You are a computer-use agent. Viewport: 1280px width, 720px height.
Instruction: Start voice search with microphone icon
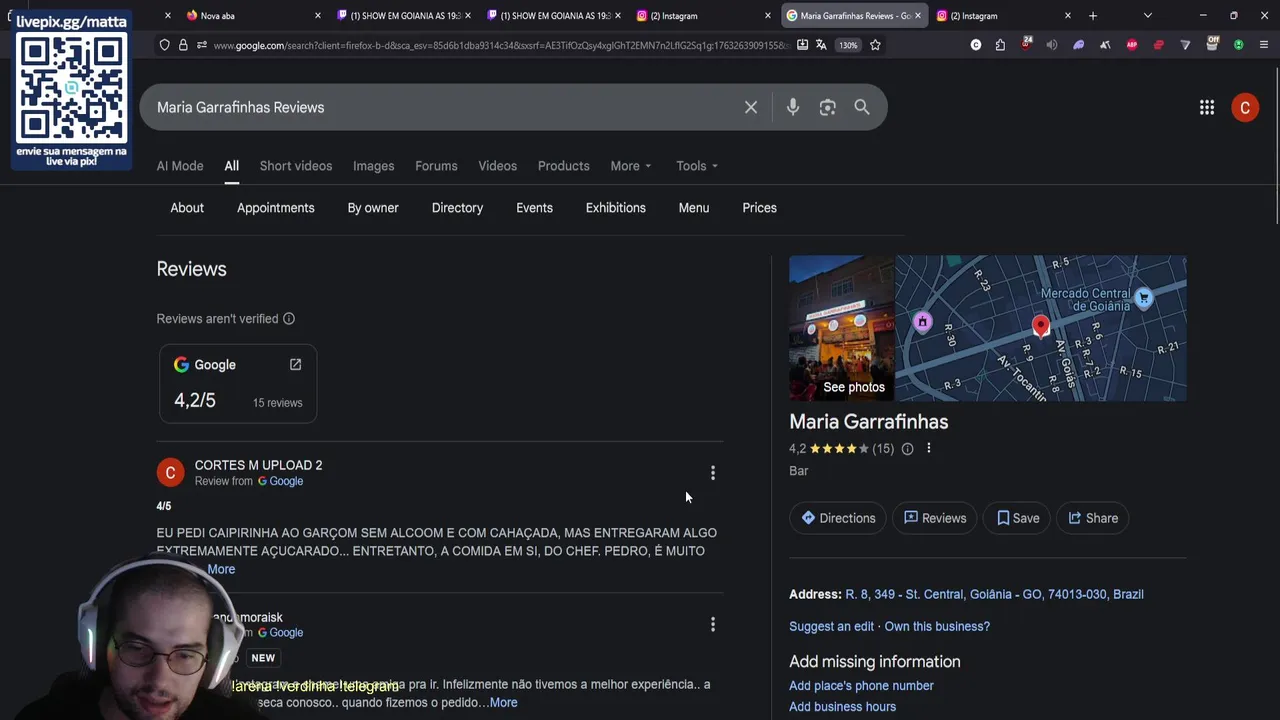792,107
